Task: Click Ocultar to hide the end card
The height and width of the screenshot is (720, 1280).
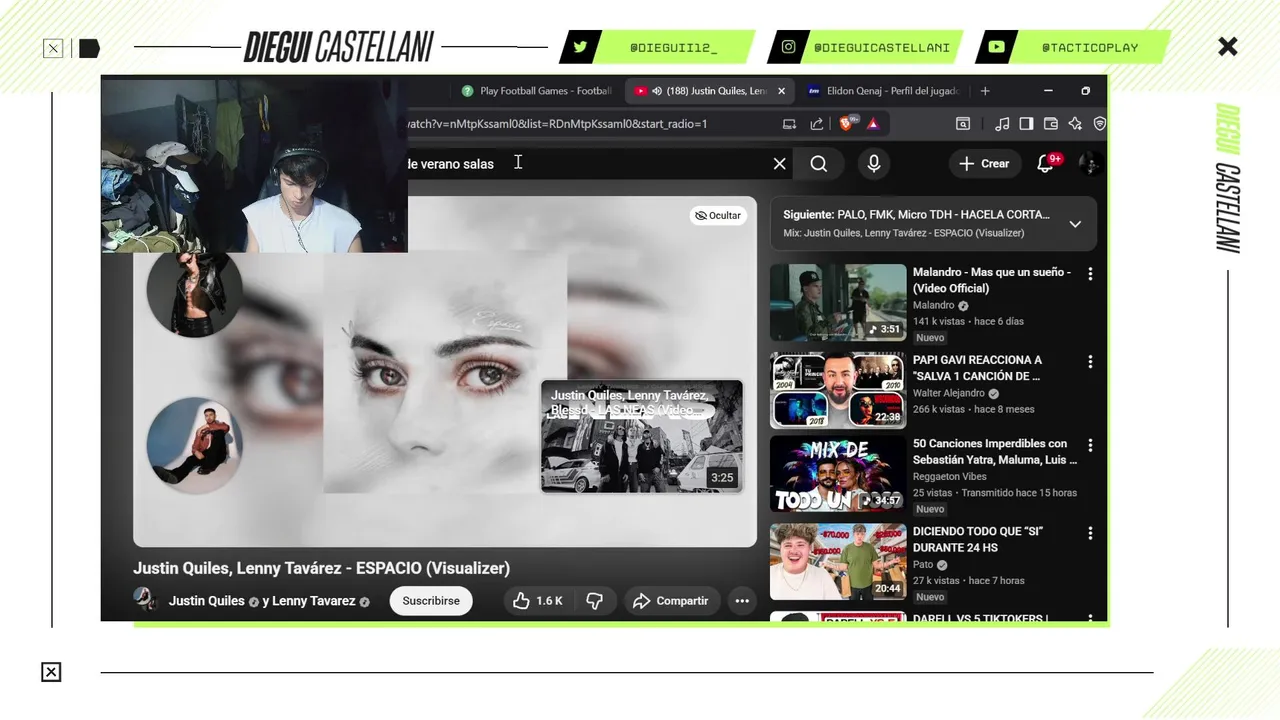Action: [x=718, y=215]
